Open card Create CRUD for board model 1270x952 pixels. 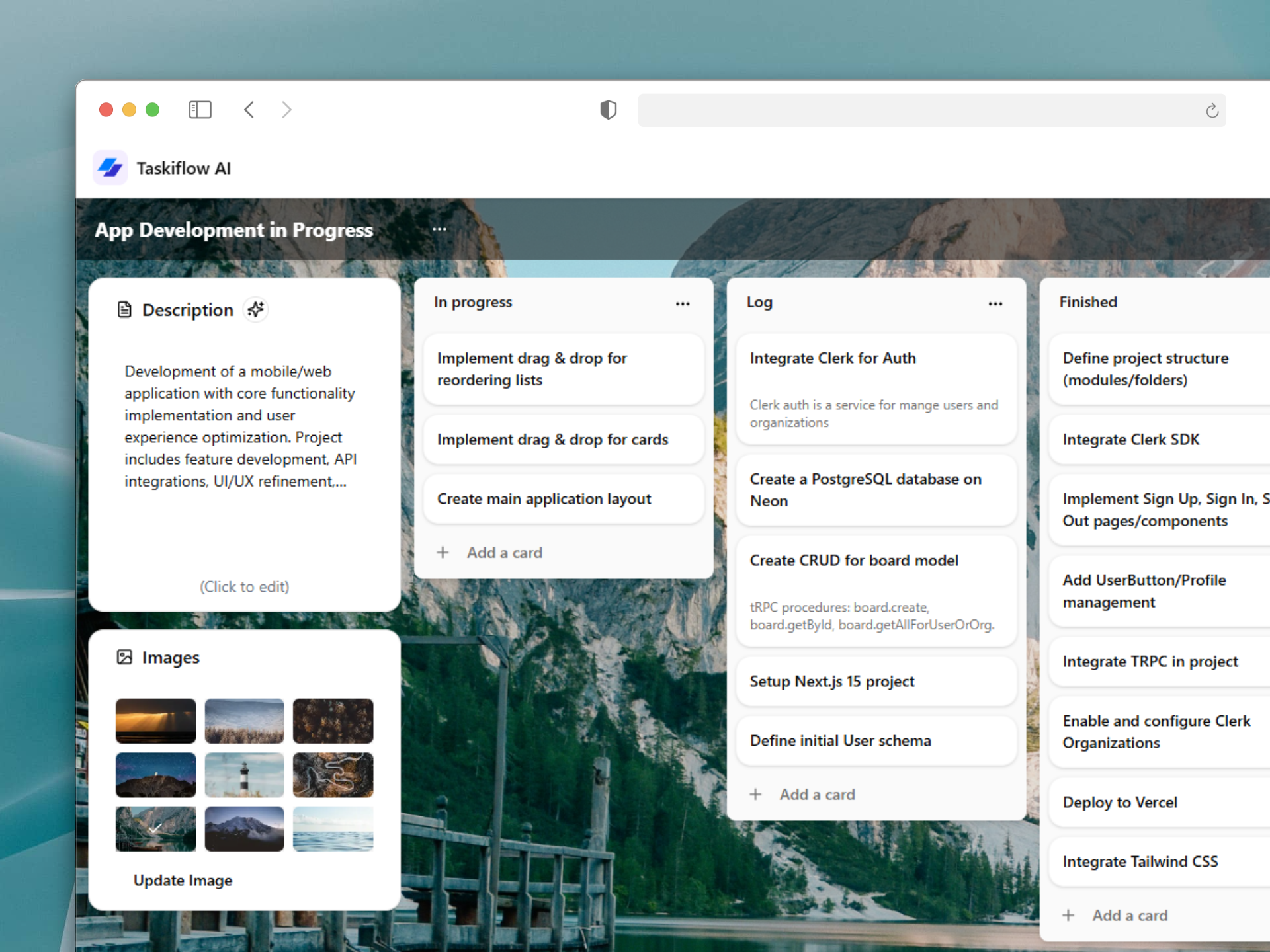tap(876, 591)
